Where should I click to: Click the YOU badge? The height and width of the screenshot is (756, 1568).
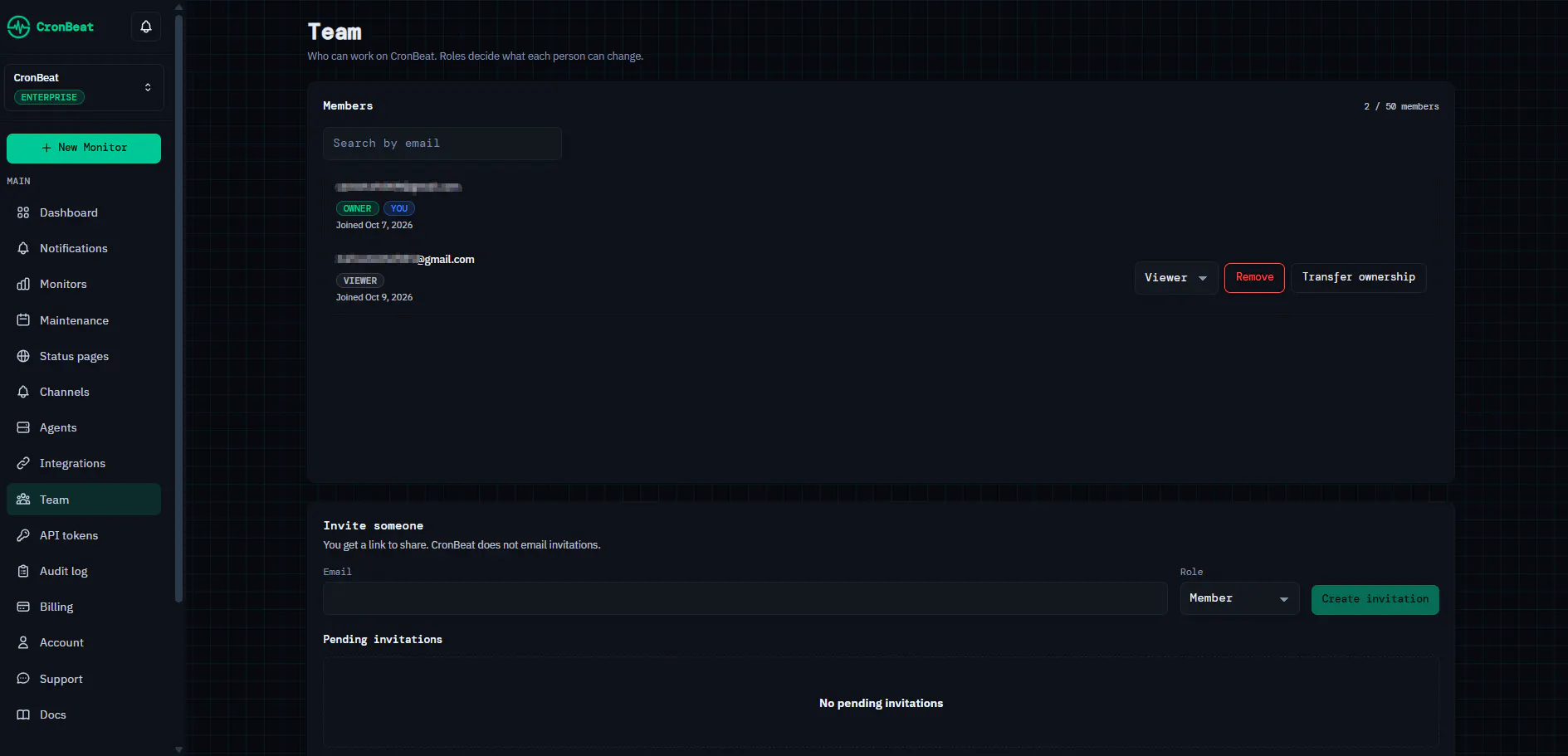pyautogui.click(x=399, y=208)
